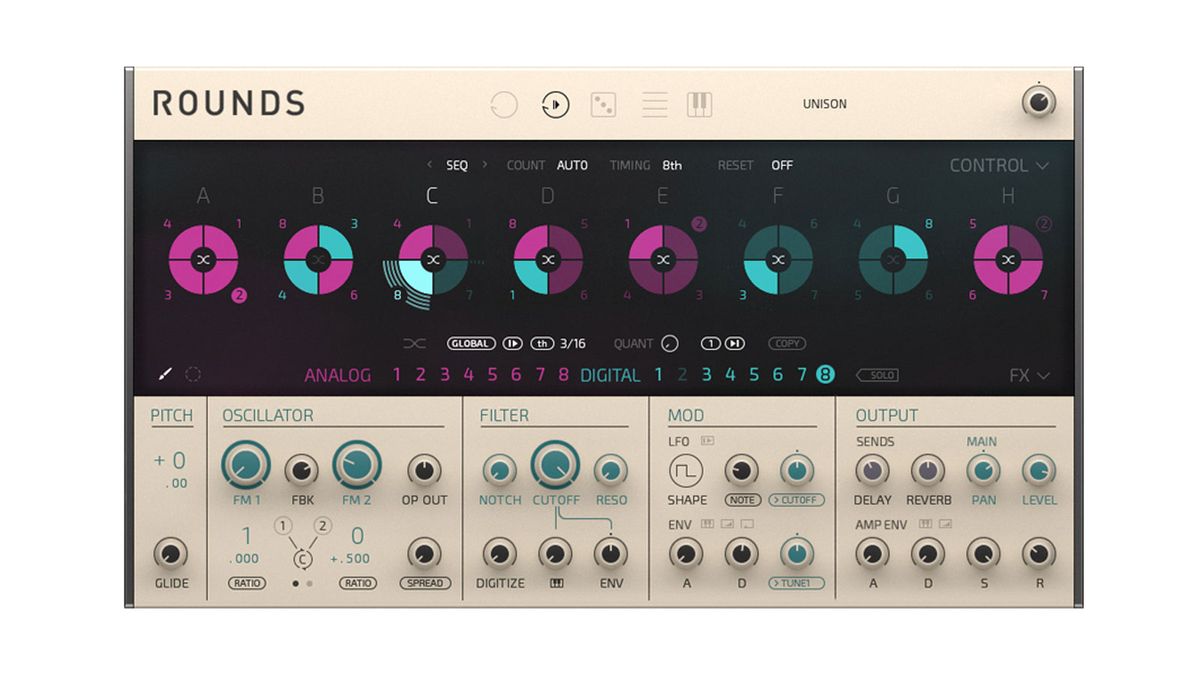
Task: Adjust the FM 1 knob
Action: click(x=246, y=466)
